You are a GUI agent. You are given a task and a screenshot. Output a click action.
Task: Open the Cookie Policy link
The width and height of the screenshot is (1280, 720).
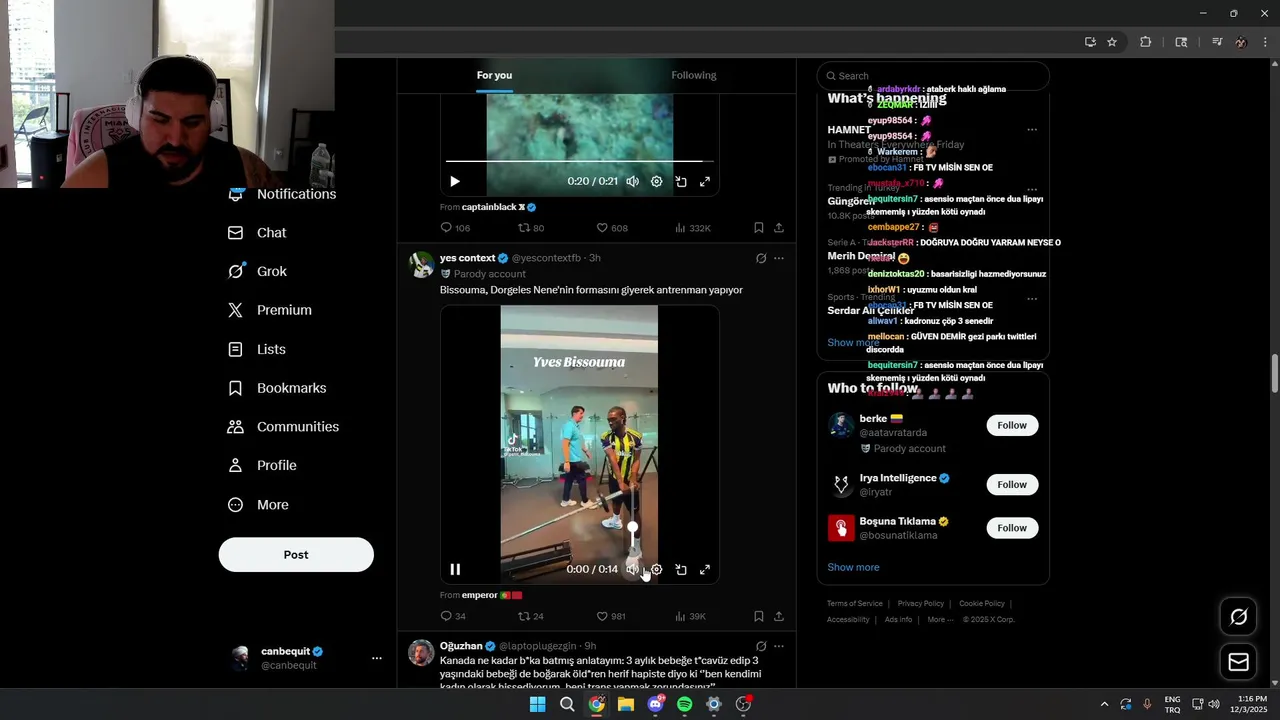pyautogui.click(x=982, y=603)
